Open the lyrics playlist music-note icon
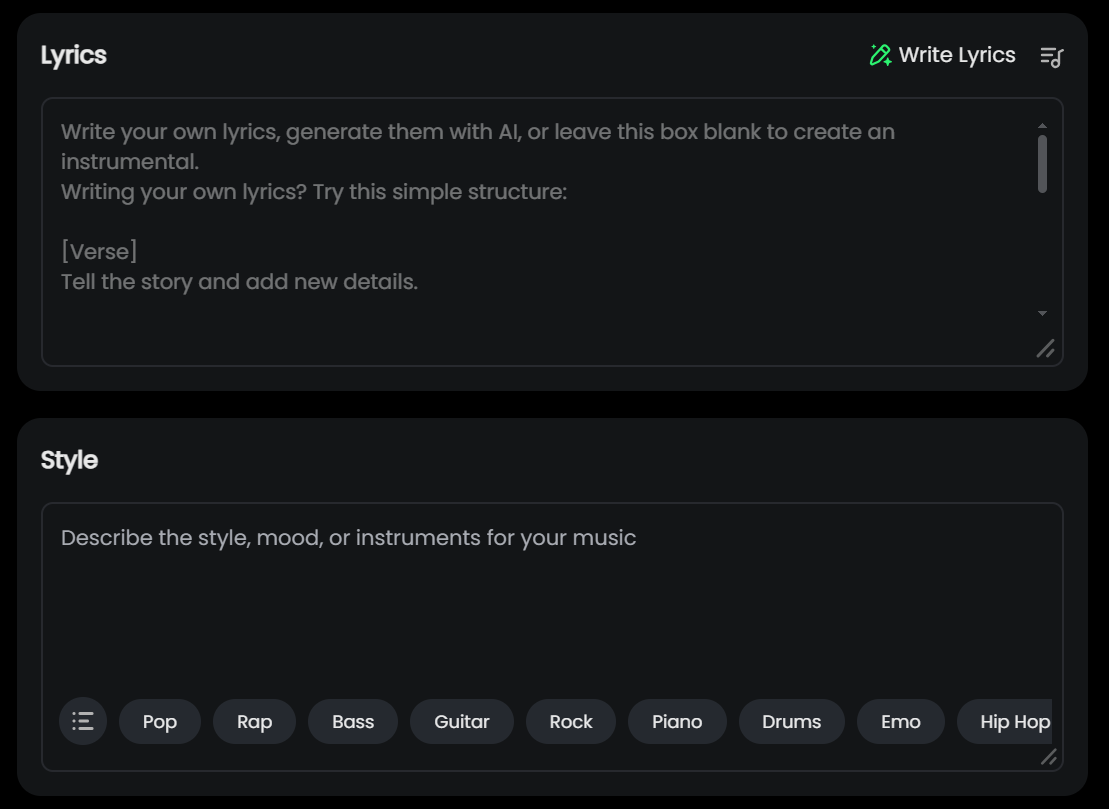 click(x=1052, y=57)
